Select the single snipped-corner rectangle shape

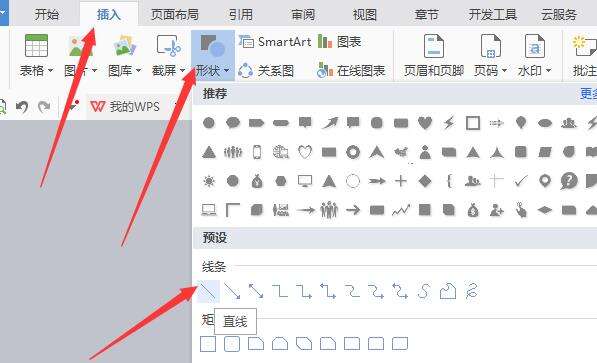click(x=256, y=344)
